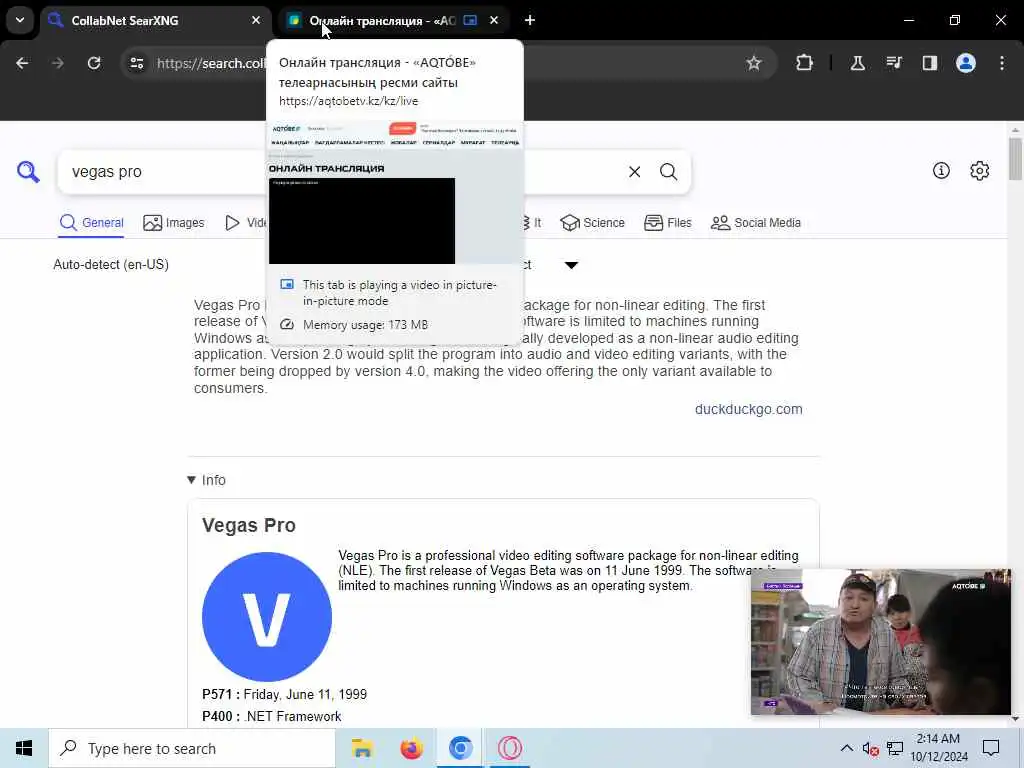1024x768 pixels.
Task: Click the network tray icon
Action: [895, 748]
